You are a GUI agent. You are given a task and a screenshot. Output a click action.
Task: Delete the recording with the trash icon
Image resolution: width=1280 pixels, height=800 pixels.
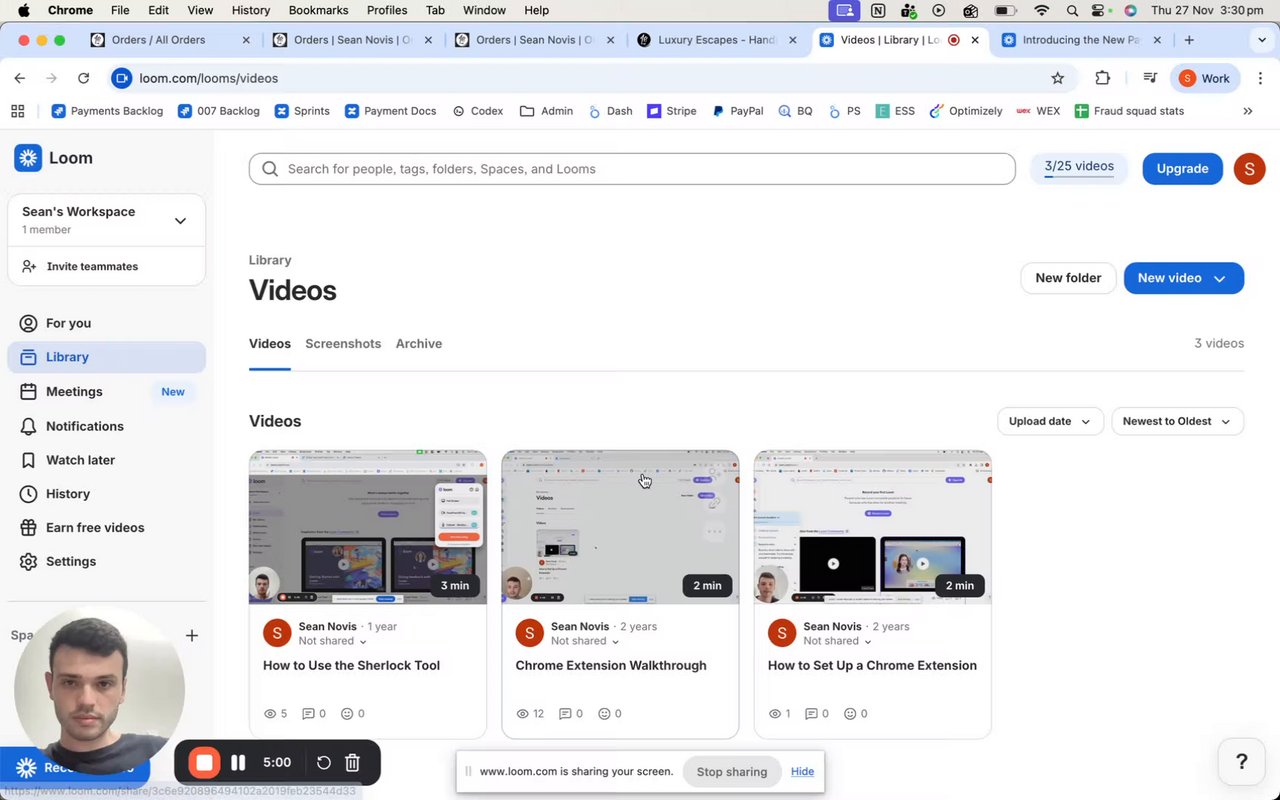(x=352, y=763)
